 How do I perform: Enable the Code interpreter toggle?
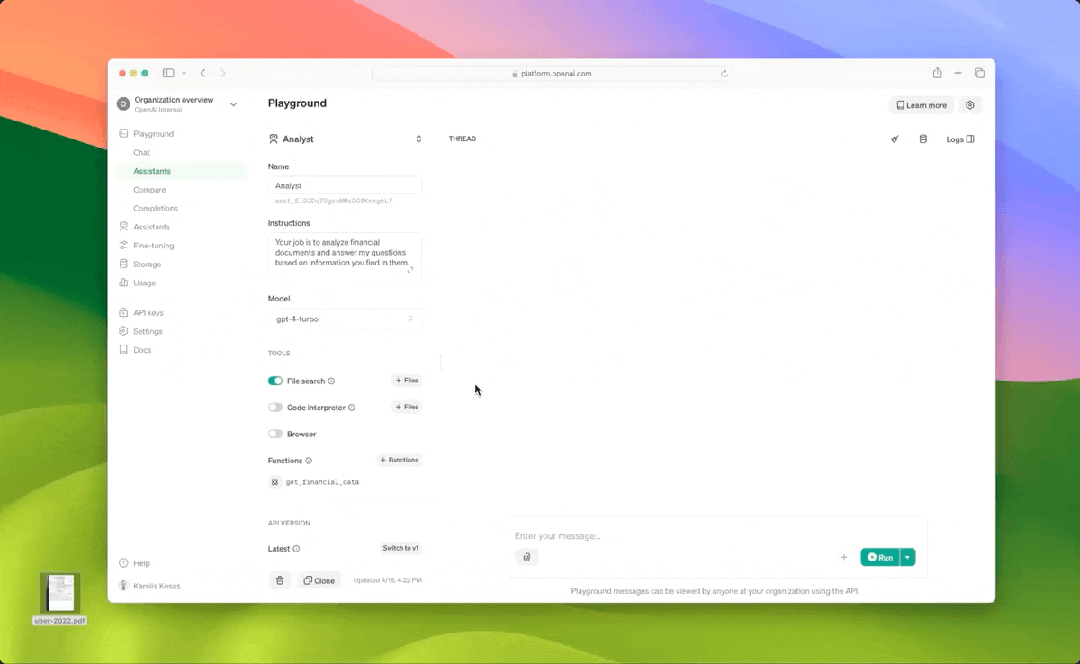[x=276, y=407]
